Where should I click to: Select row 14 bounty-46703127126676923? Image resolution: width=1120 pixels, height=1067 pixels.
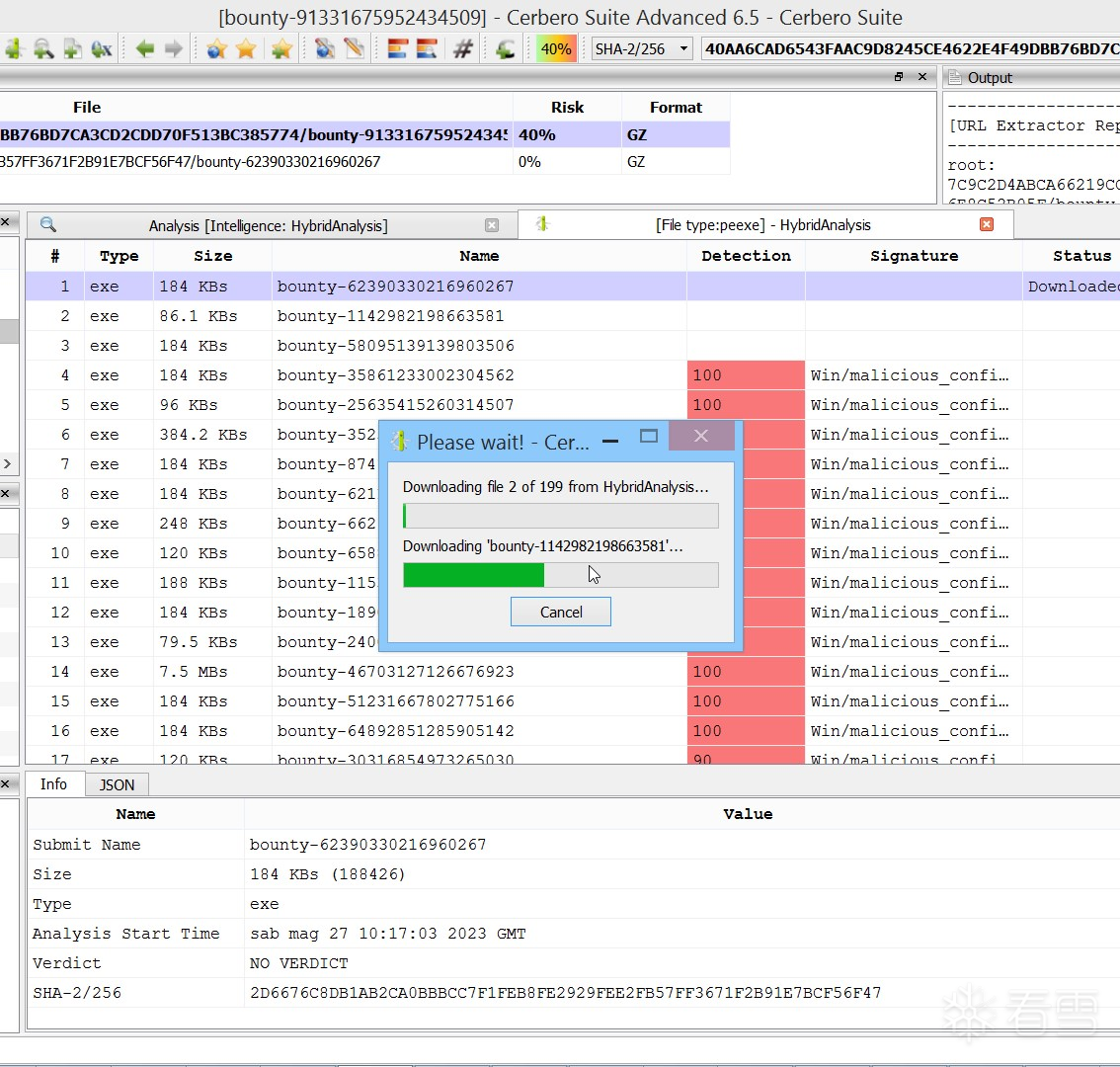click(573, 672)
